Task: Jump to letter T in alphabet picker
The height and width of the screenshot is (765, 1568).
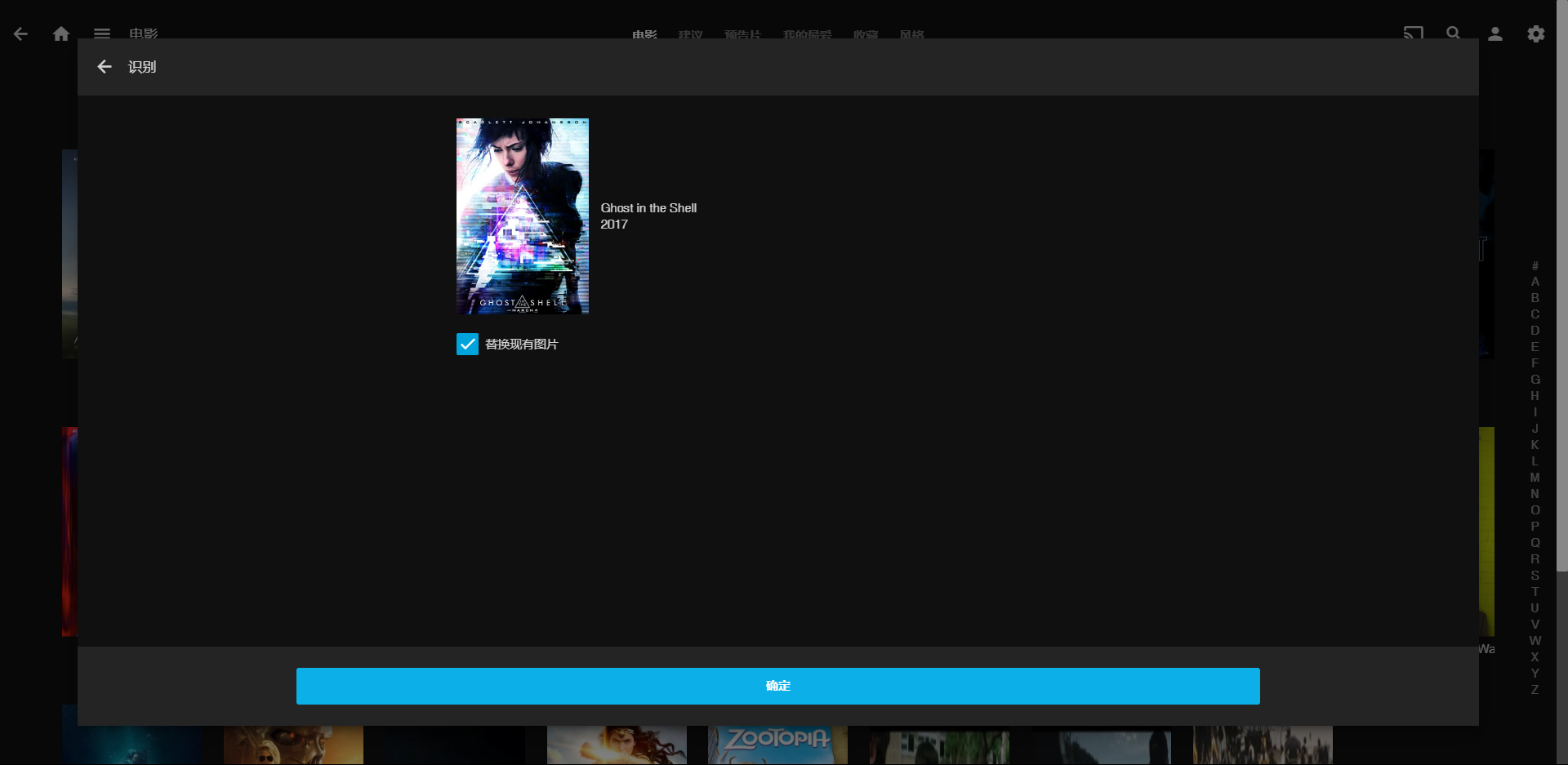Action: [1535, 592]
